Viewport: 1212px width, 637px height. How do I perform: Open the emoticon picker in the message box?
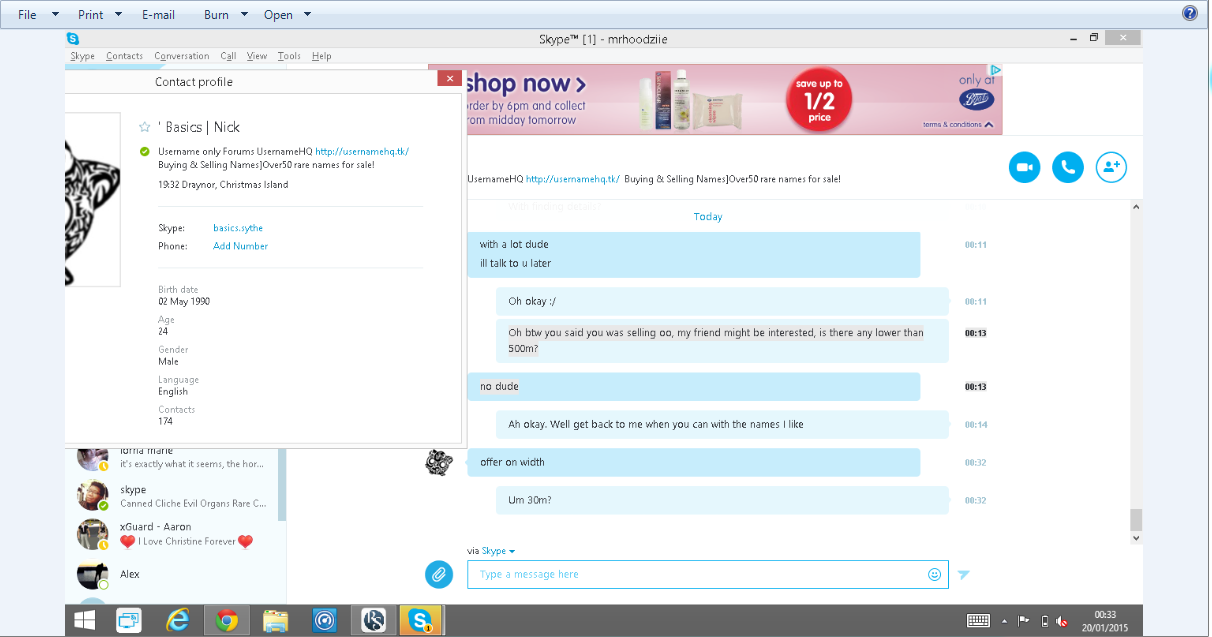[x=934, y=574]
